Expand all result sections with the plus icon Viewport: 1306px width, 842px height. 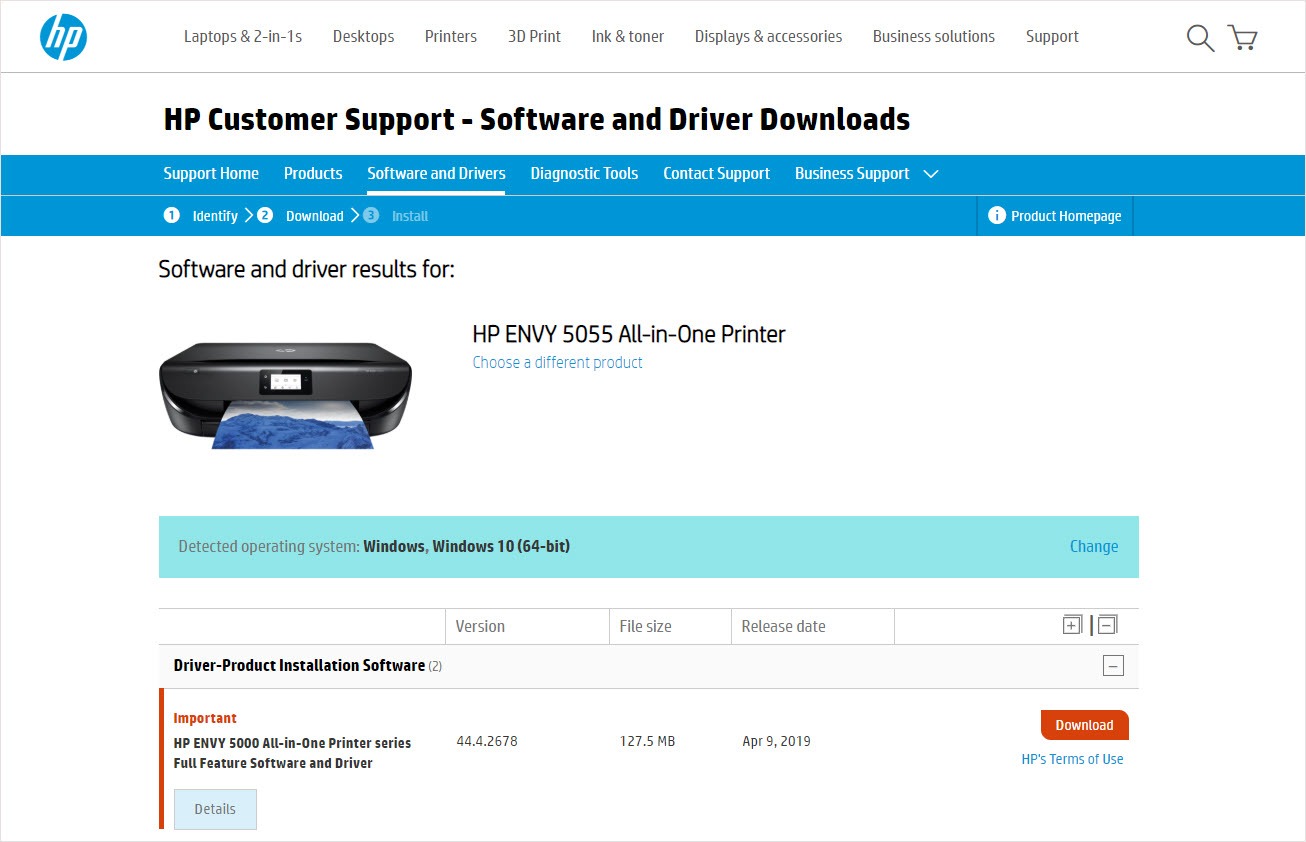tap(1071, 623)
